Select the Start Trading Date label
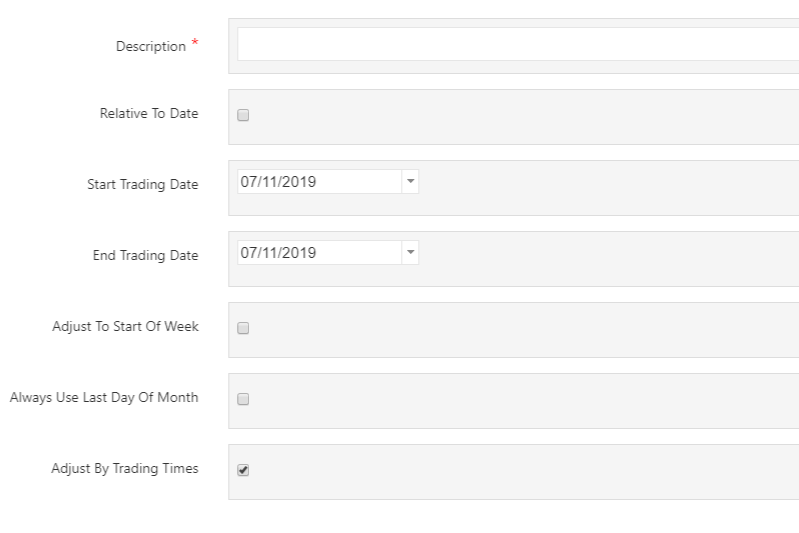This screenshot has width=799, height=533. tap(143, 184)
